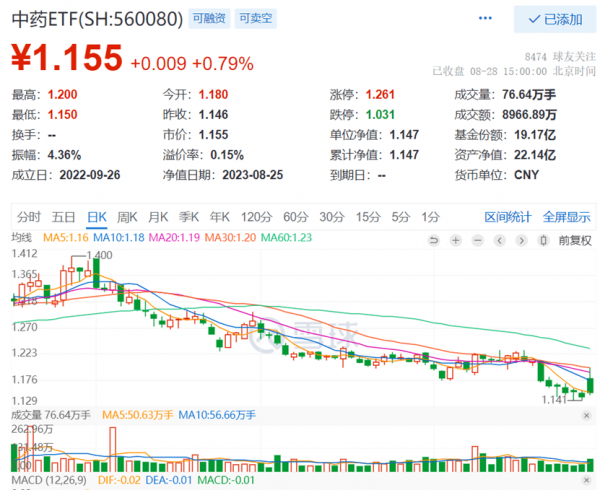Click the 最低 value 1.150

tap(62, 114)
